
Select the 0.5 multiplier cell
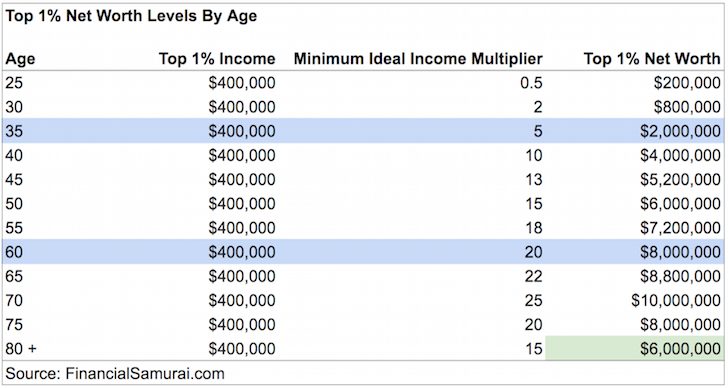(x=531, y=83)
